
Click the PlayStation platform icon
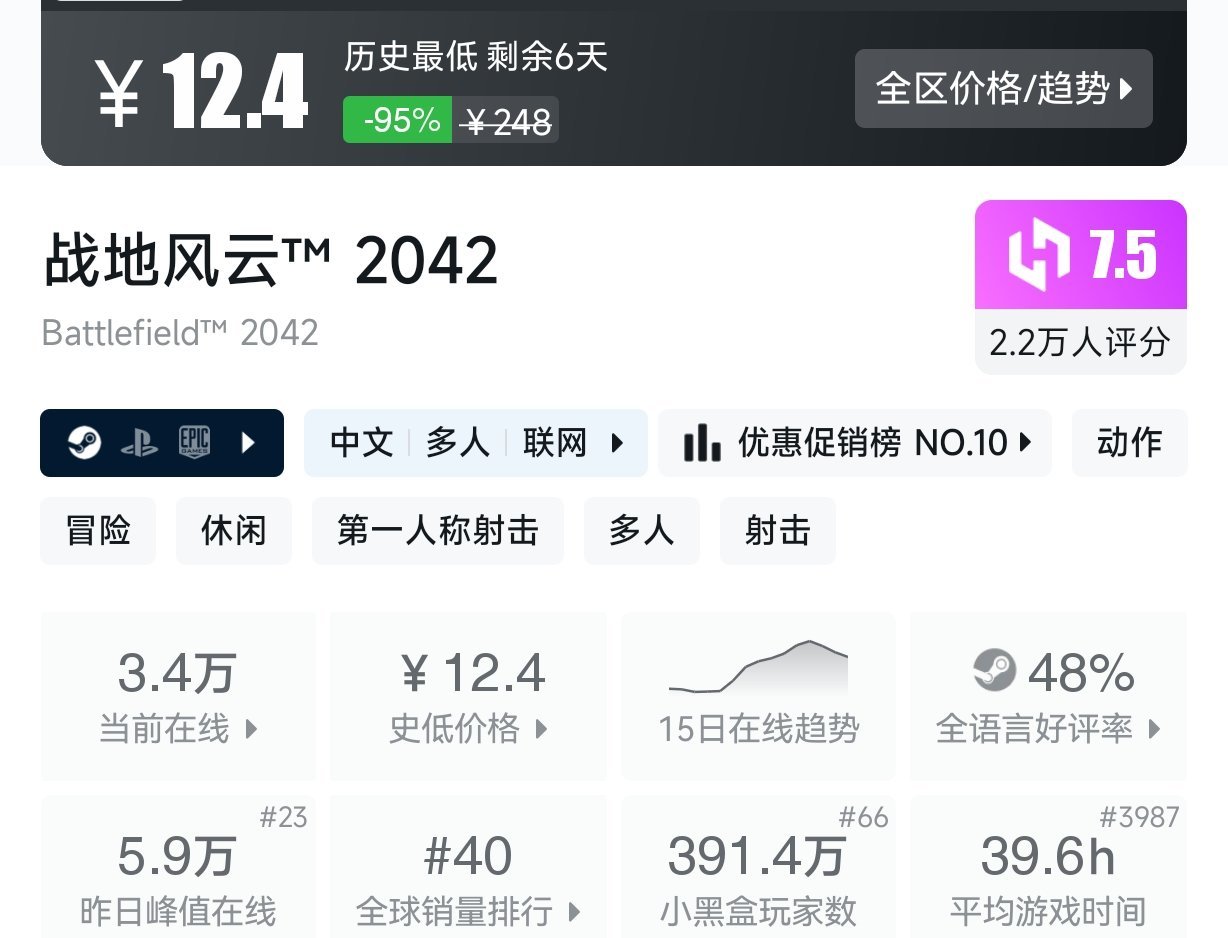point(139,443)
